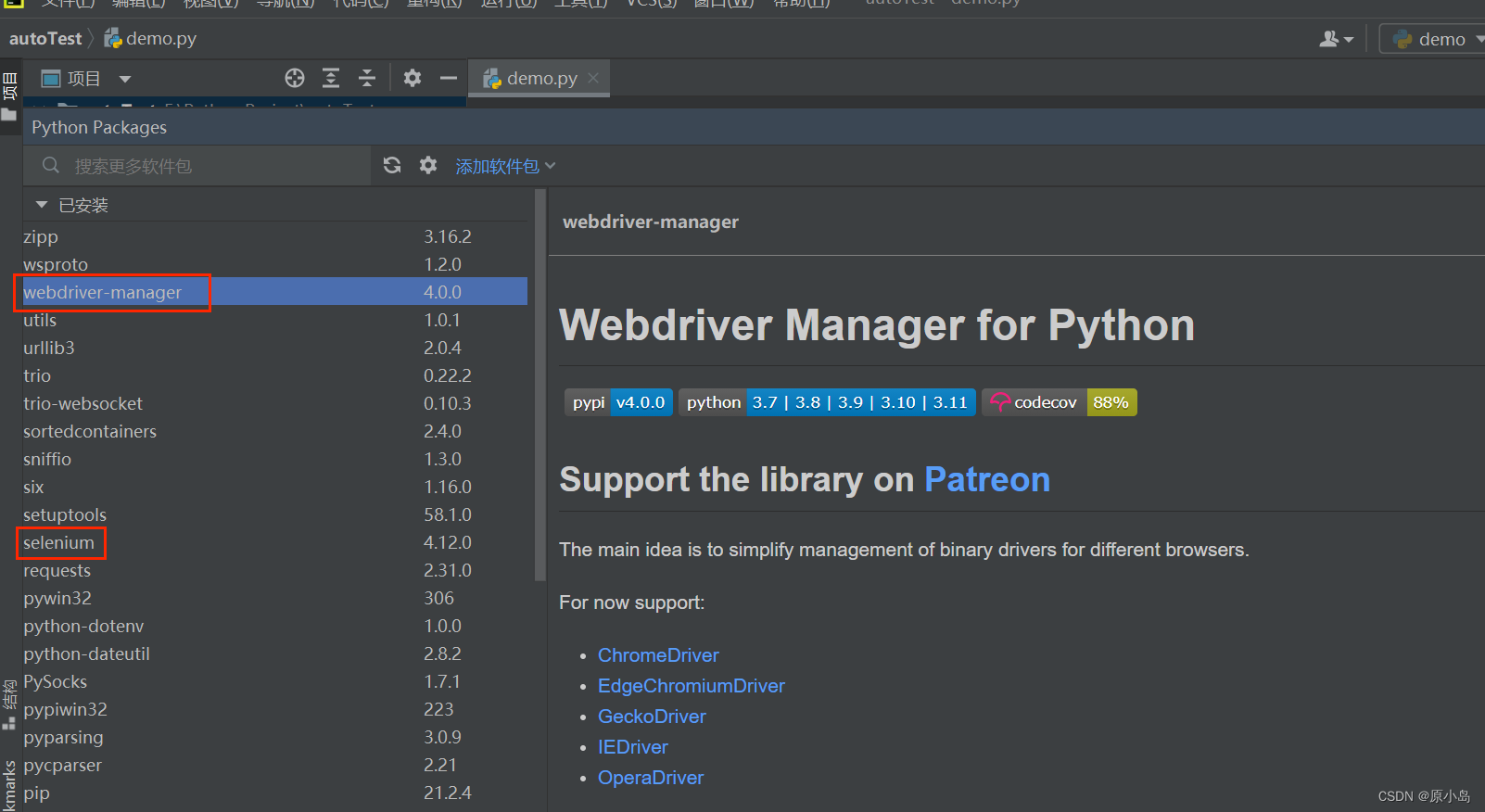Viewport: 1485px width, 812px height.
Task: Select the urllib3 package row
Action: click(x=275, y=348)
